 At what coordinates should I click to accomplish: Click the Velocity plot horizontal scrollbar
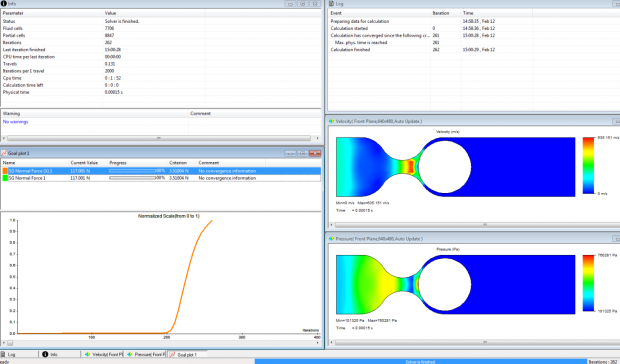474,224
